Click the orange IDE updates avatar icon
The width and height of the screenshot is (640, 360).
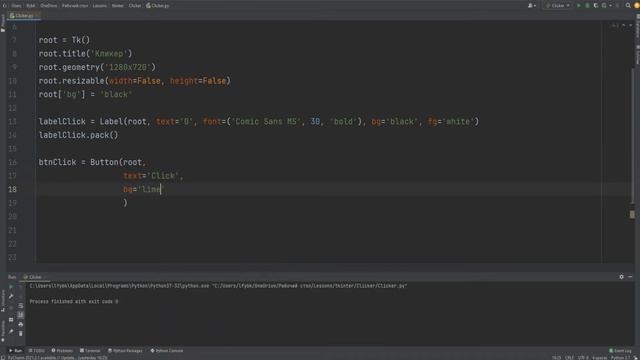click(636, 5)
